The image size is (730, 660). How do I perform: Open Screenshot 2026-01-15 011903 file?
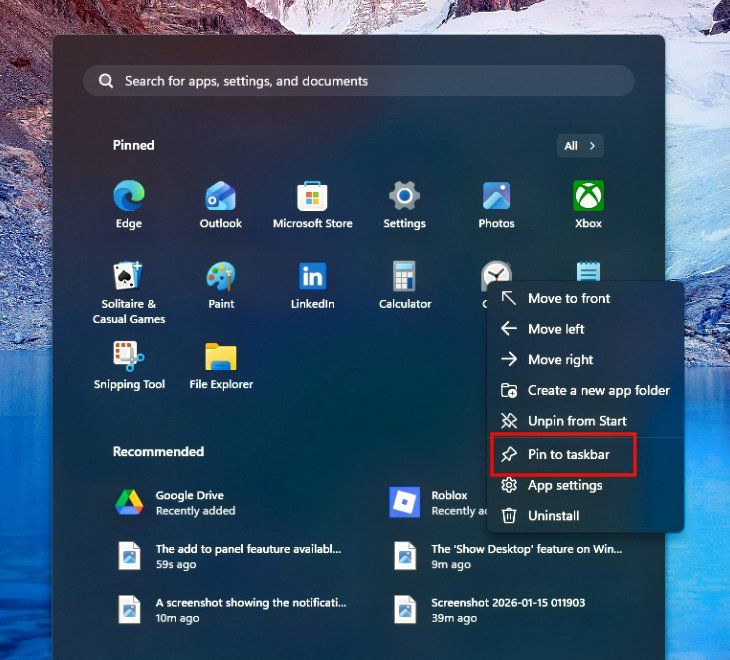[489, 610]
